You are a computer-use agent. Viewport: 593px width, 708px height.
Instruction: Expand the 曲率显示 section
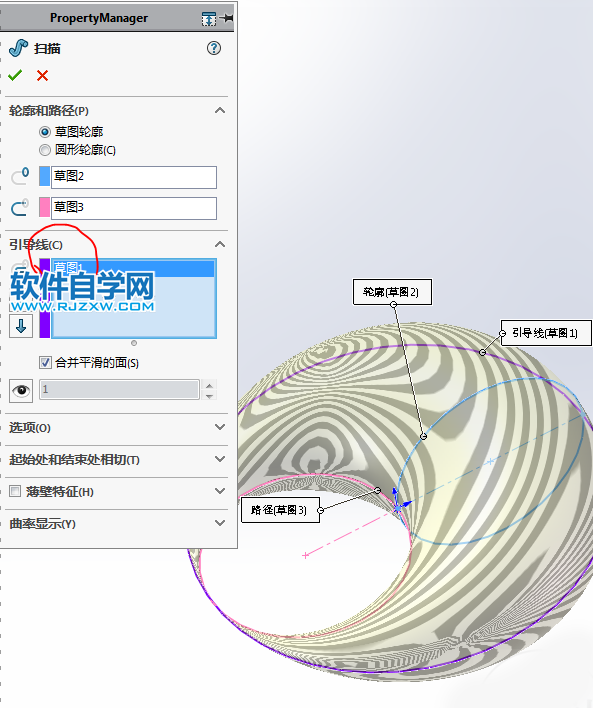coord(117,523)
